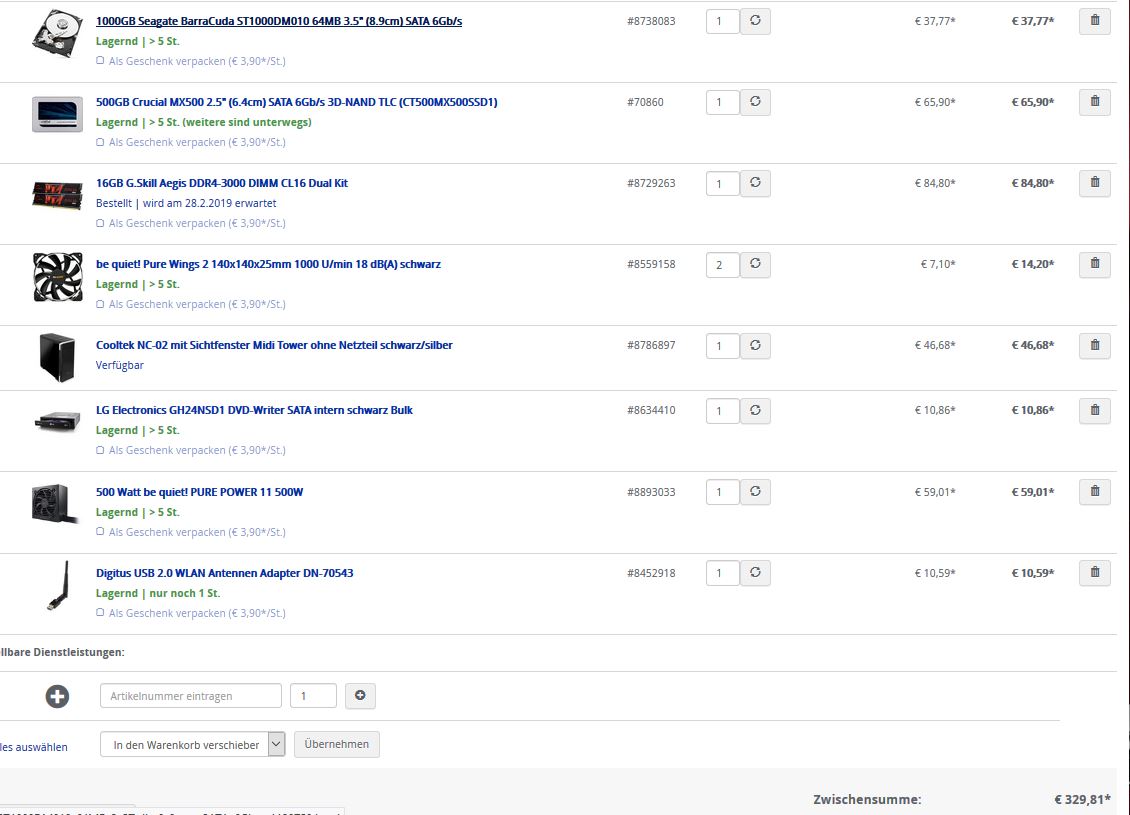The image size is (1130, 815).
Task: Delete the Seagate BarraCuda item with trash icon
Action: point(1095,21)
